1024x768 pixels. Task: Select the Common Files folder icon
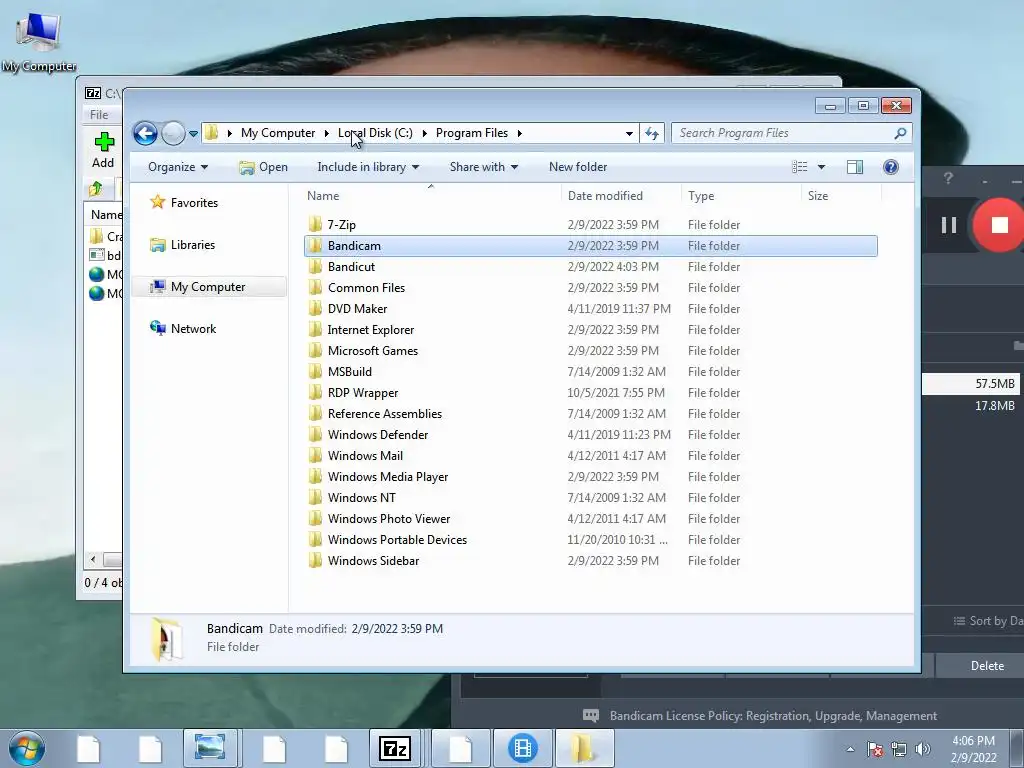coord(315,287)
